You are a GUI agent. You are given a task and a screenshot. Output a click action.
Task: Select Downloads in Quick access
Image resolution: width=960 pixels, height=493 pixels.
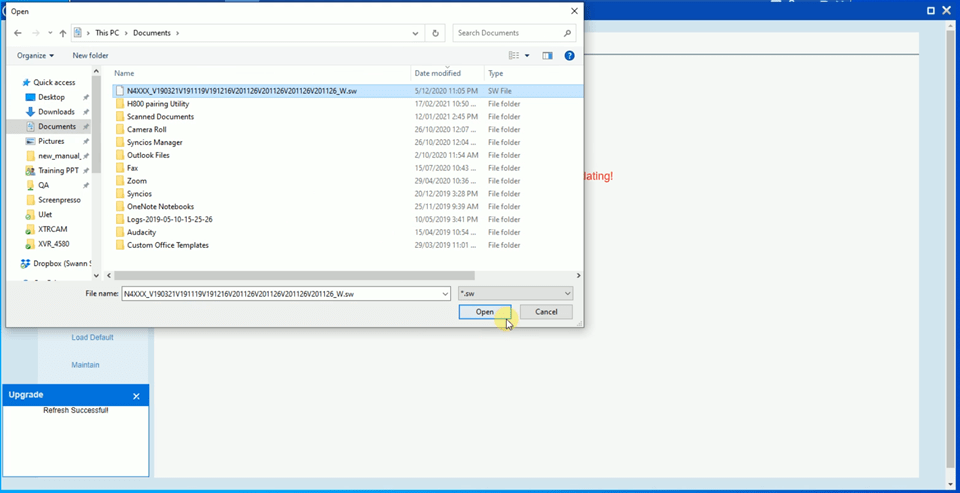point(56,112)
